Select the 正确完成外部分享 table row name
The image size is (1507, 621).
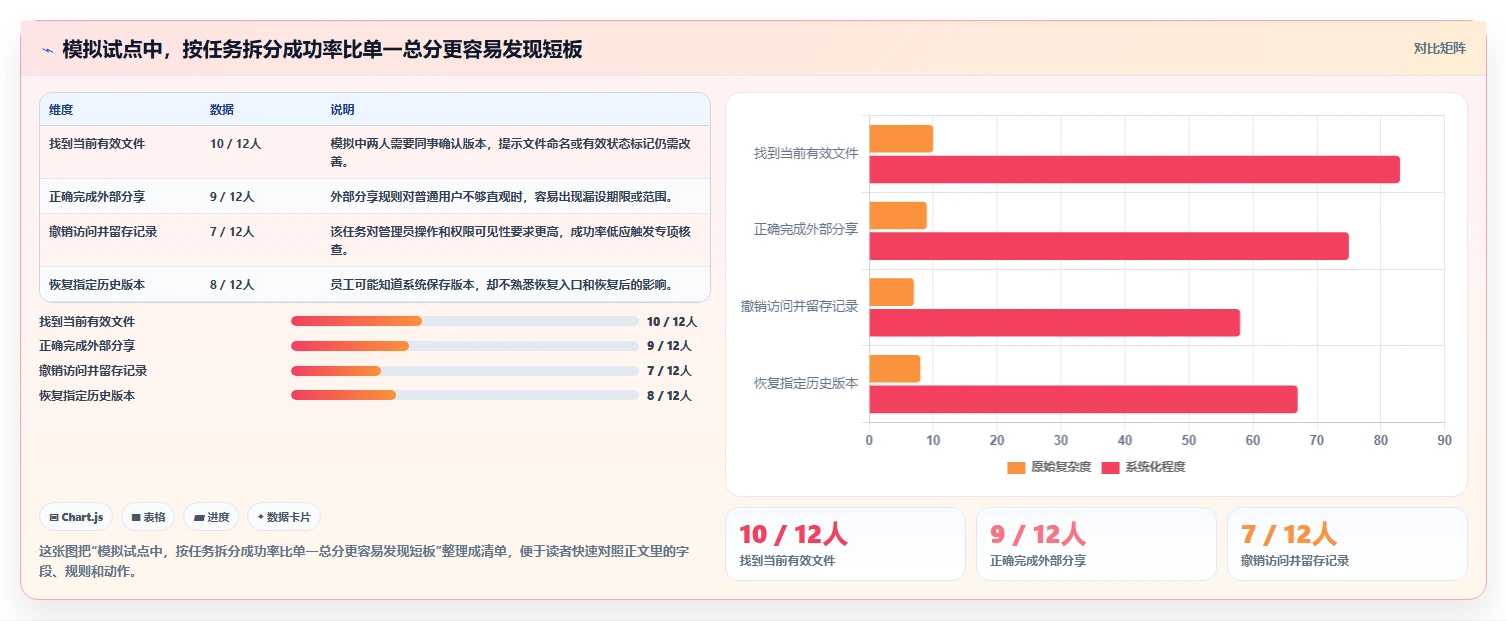97,197
